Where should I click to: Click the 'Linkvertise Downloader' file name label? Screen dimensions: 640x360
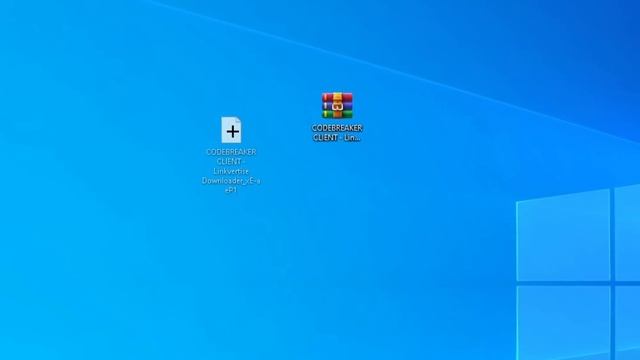(231, 171)
